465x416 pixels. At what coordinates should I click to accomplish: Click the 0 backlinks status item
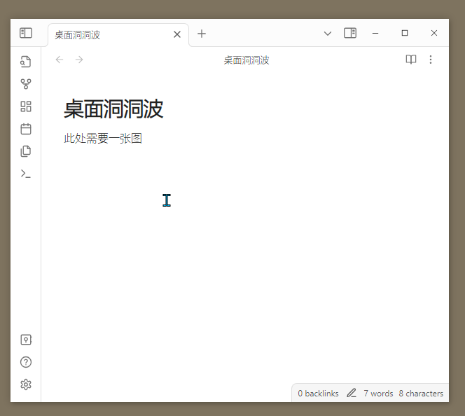pyautogui.click(x=318, y=393)
